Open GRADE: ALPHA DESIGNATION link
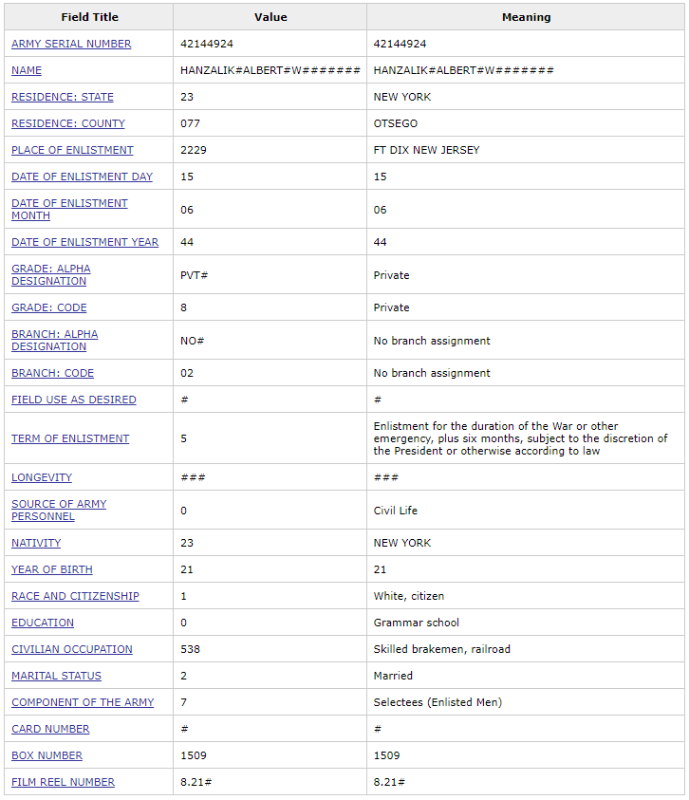Viewport: 689px width, 800px height. (x=51, y=275)
